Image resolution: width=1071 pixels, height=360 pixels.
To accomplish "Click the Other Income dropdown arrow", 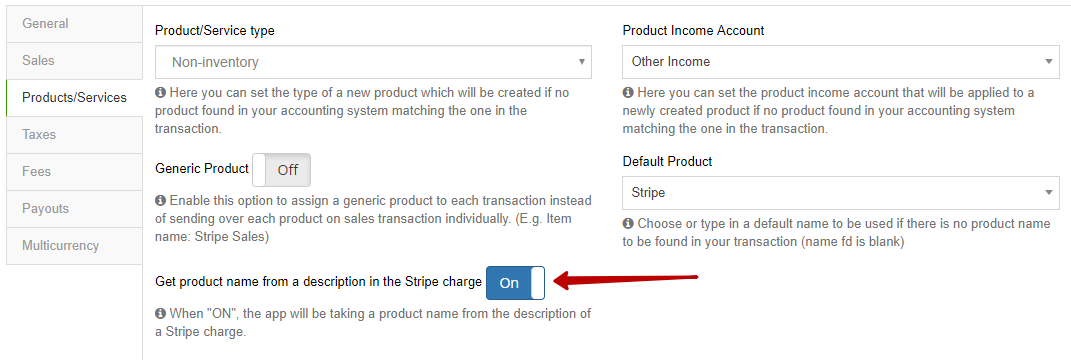I will click(x=1050, y=61).
